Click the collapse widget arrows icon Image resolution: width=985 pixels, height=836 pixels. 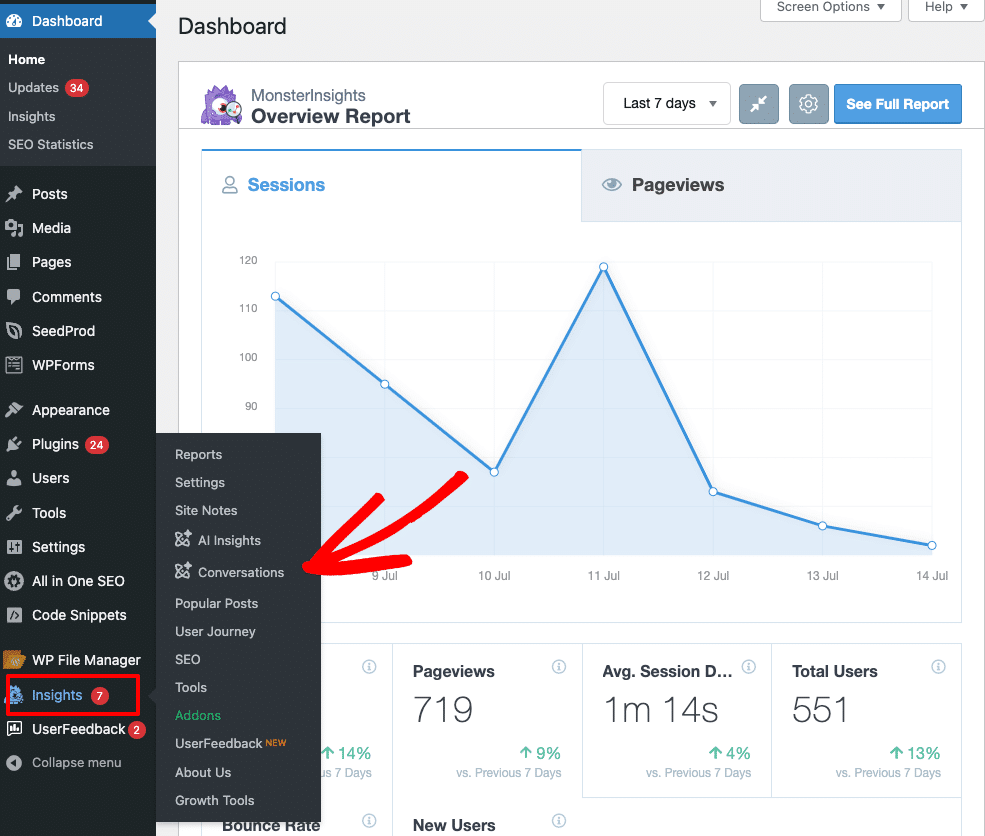758,104
